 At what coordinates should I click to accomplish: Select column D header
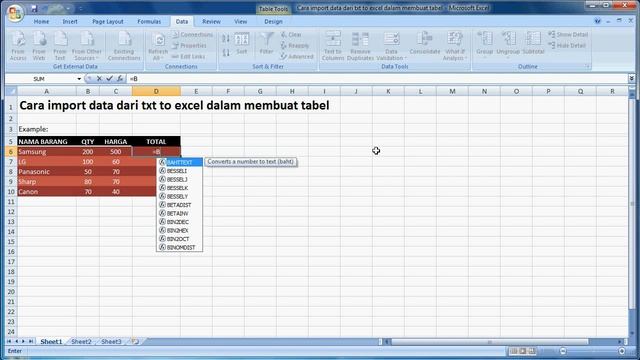point(156,91)
